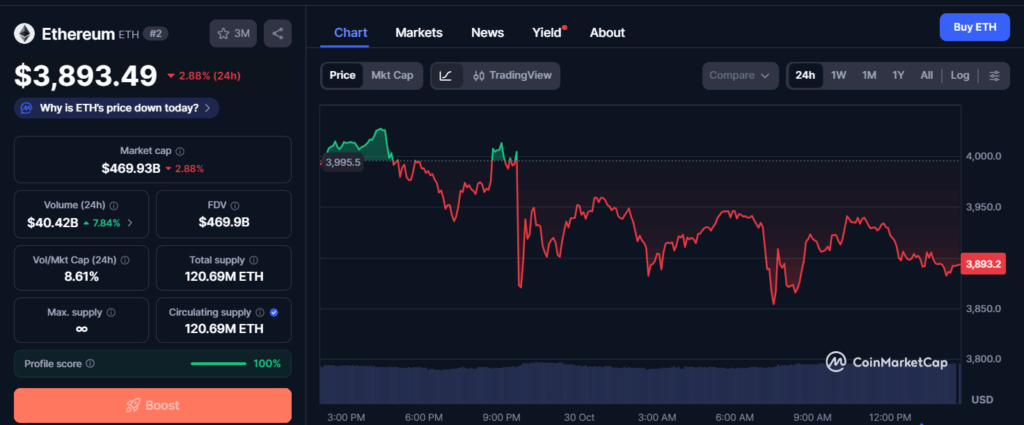
Task: Open the chart settings sliders icon
Action: pos(993,75)
